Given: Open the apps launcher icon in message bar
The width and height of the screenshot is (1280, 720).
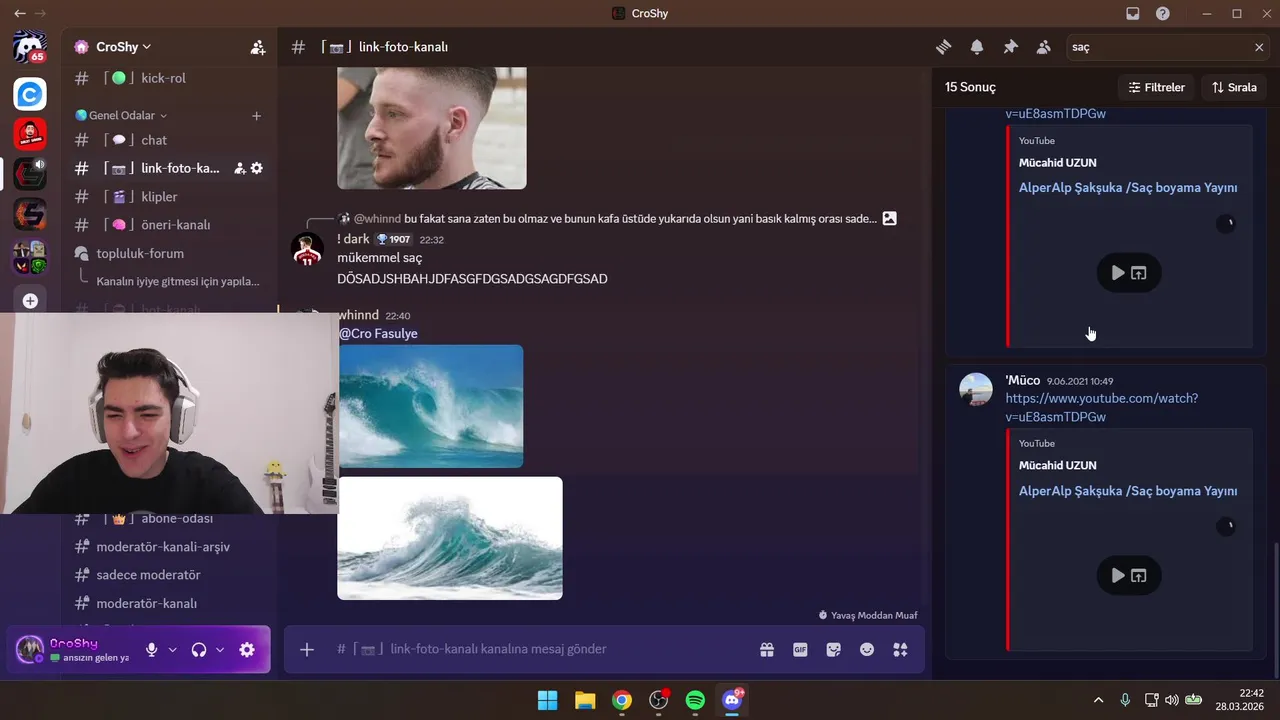Looking at the screenshot, I should [900, 649].
